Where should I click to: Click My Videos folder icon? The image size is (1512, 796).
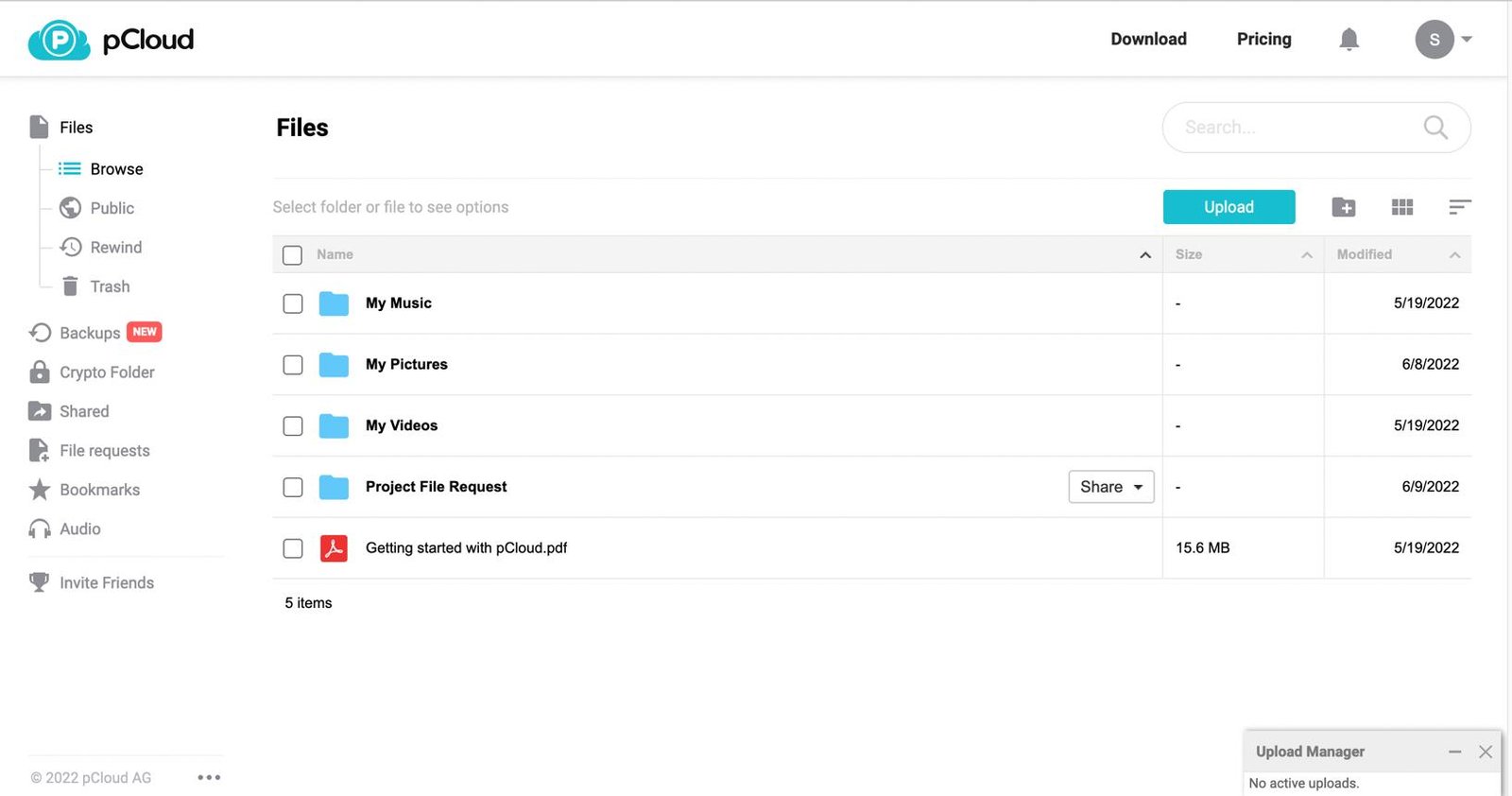334,426
